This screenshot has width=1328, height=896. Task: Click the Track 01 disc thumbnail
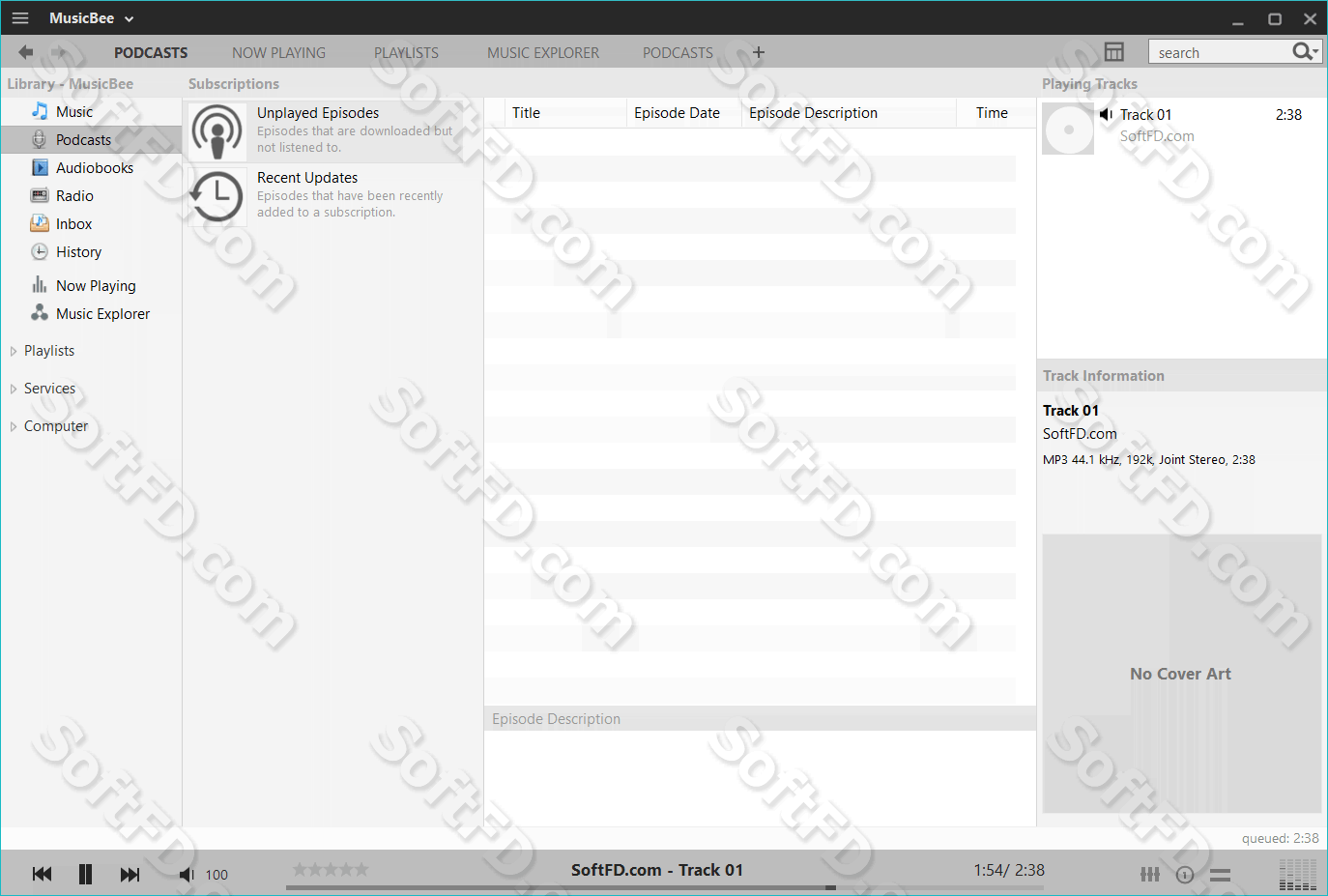coord(1068,129)
